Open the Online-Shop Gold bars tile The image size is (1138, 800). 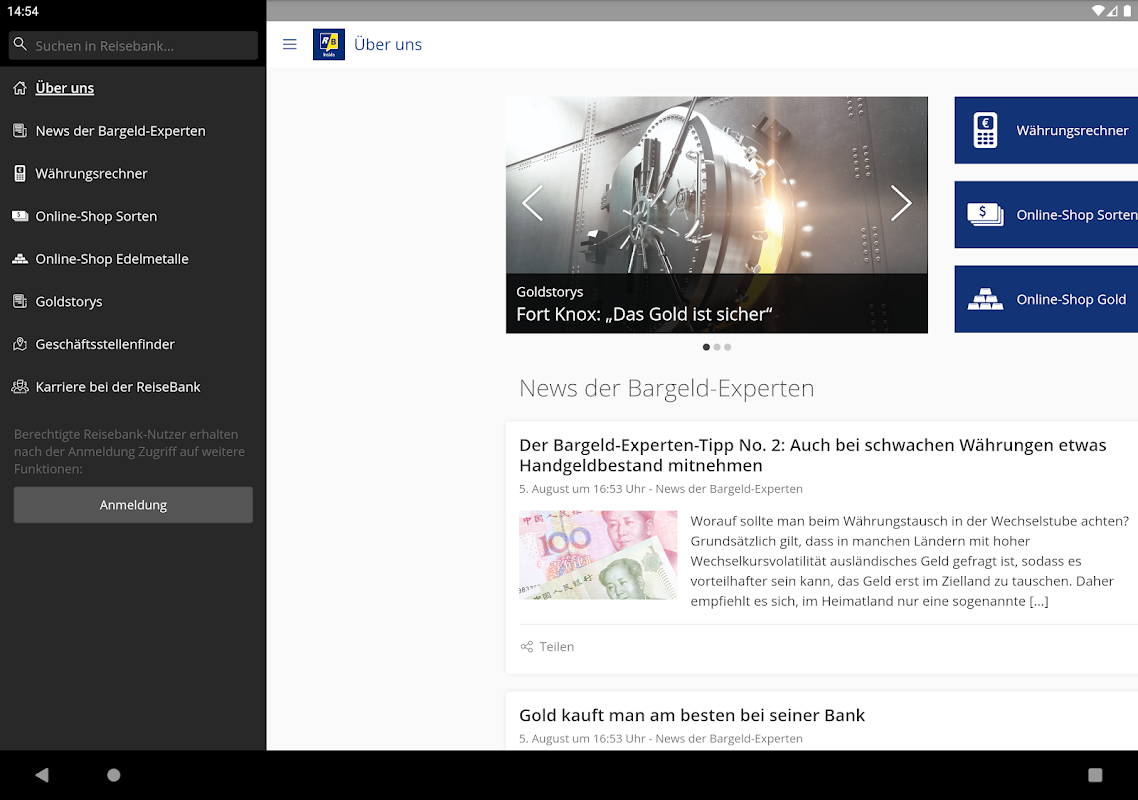click(x=1046, y=300)
